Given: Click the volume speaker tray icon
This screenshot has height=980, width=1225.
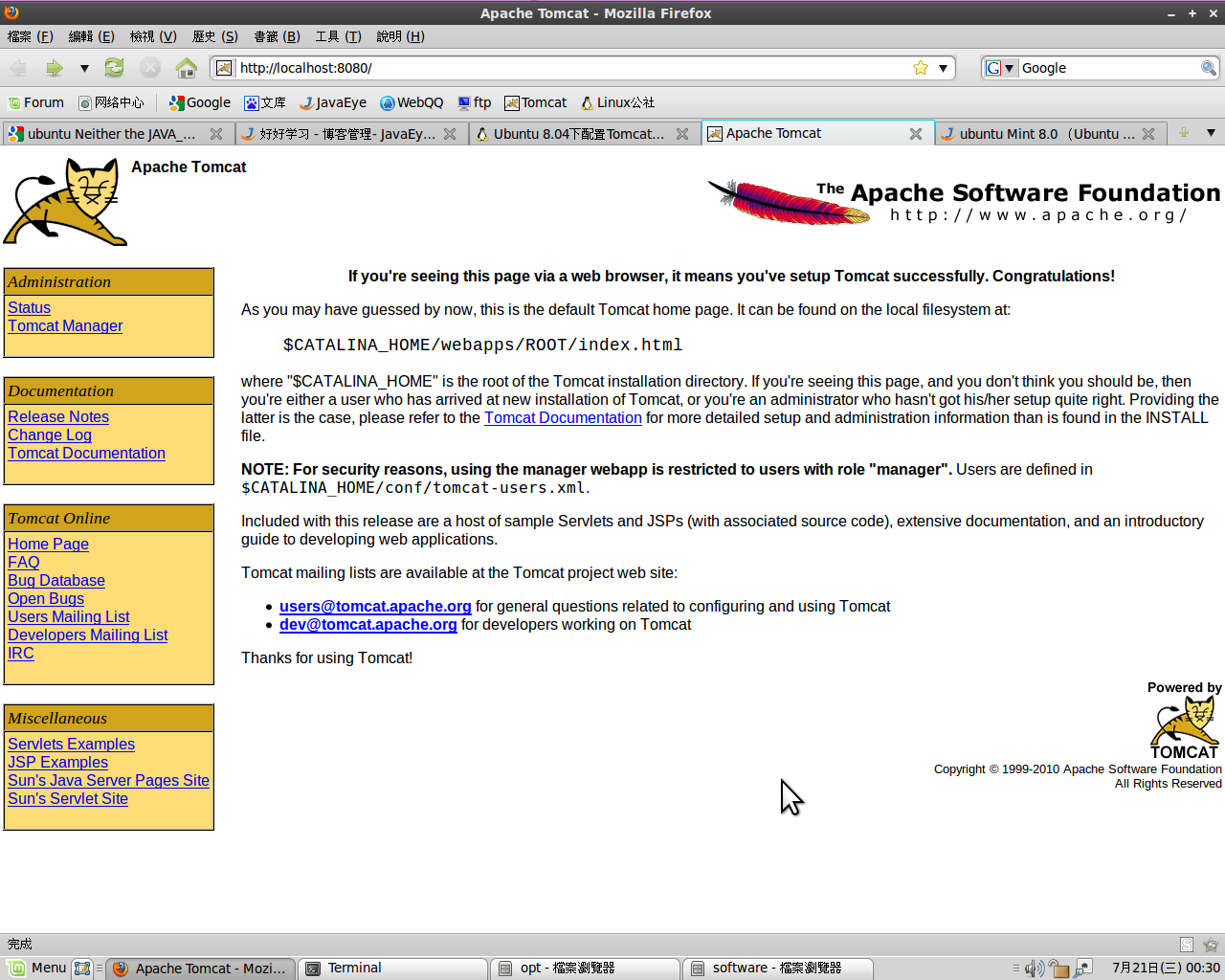Looking at the screenshot, I should pyautogui.click(x=1034, y=969).
